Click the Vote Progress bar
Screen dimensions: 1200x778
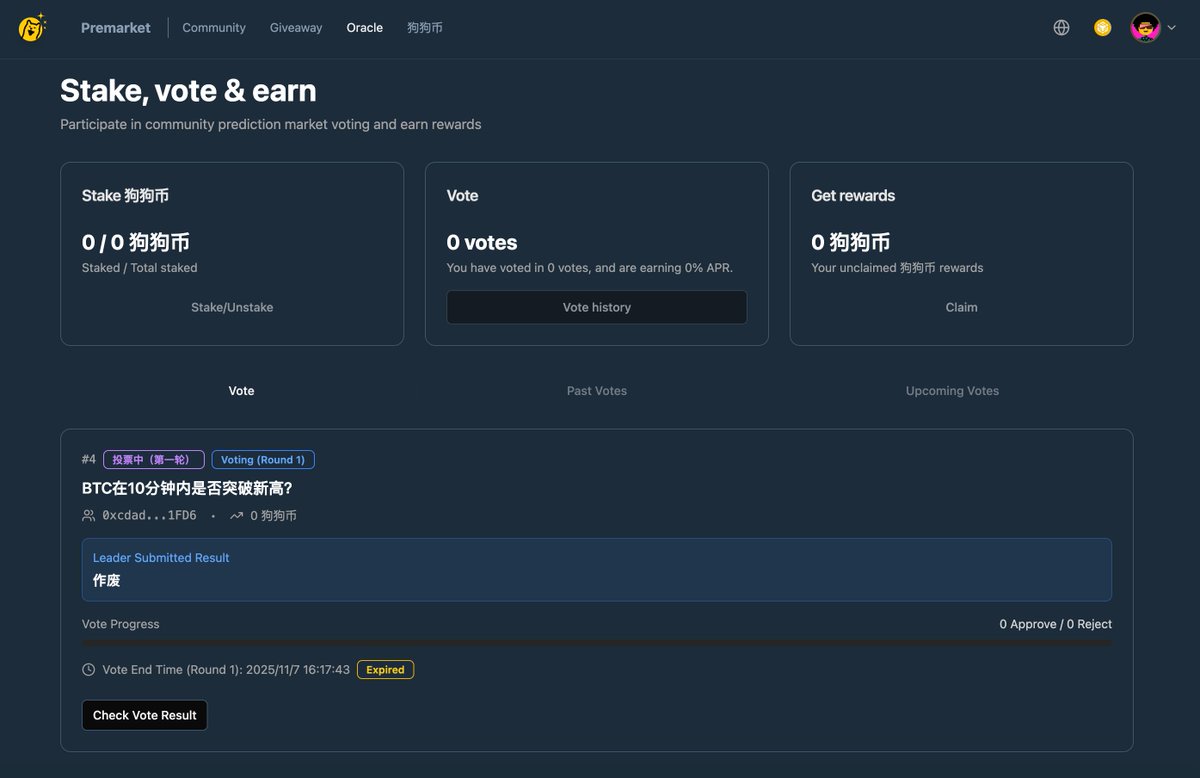pyautogui.click(x=597, y=643)
